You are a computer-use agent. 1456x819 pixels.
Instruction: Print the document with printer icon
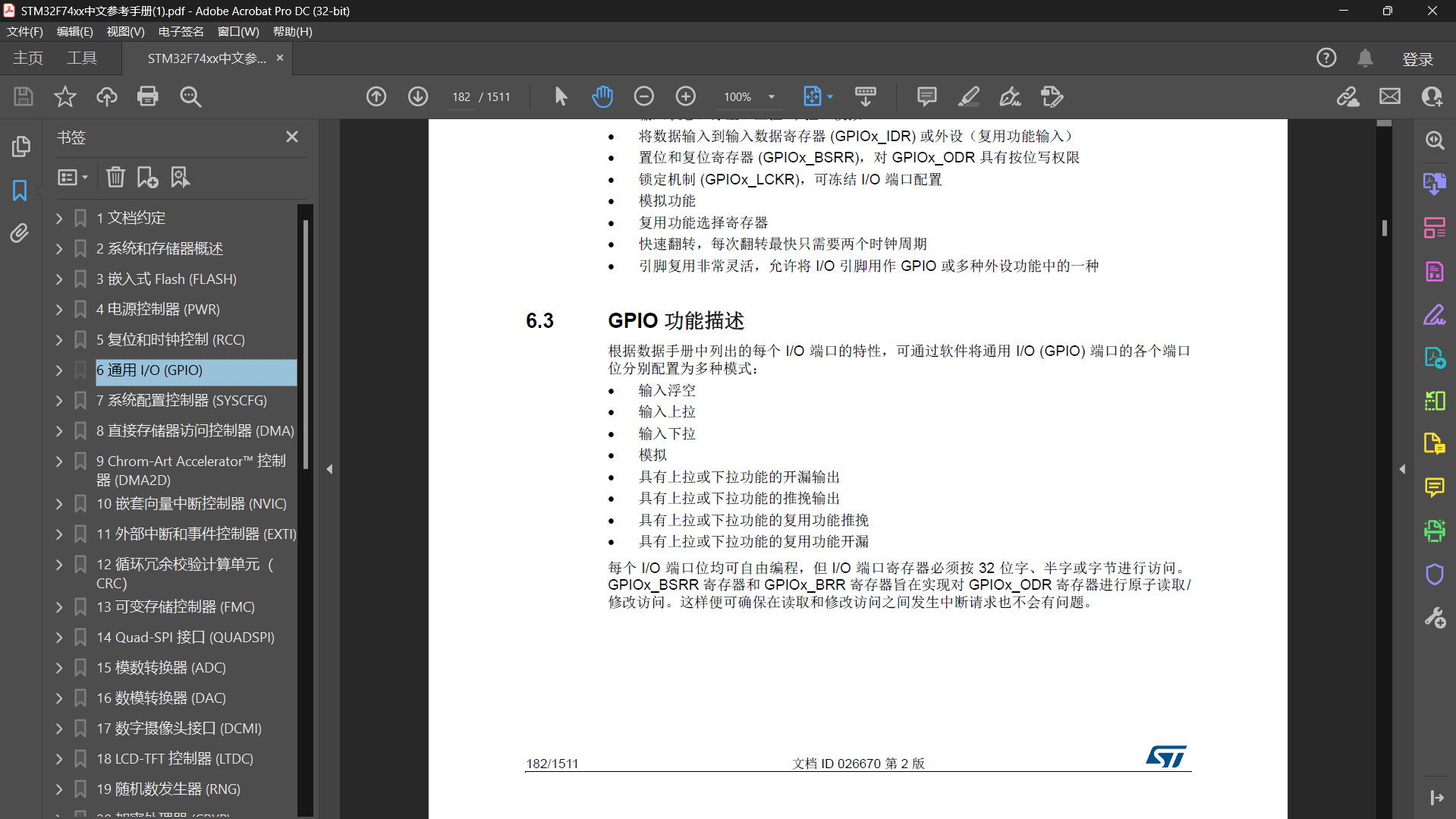point(148,96)
